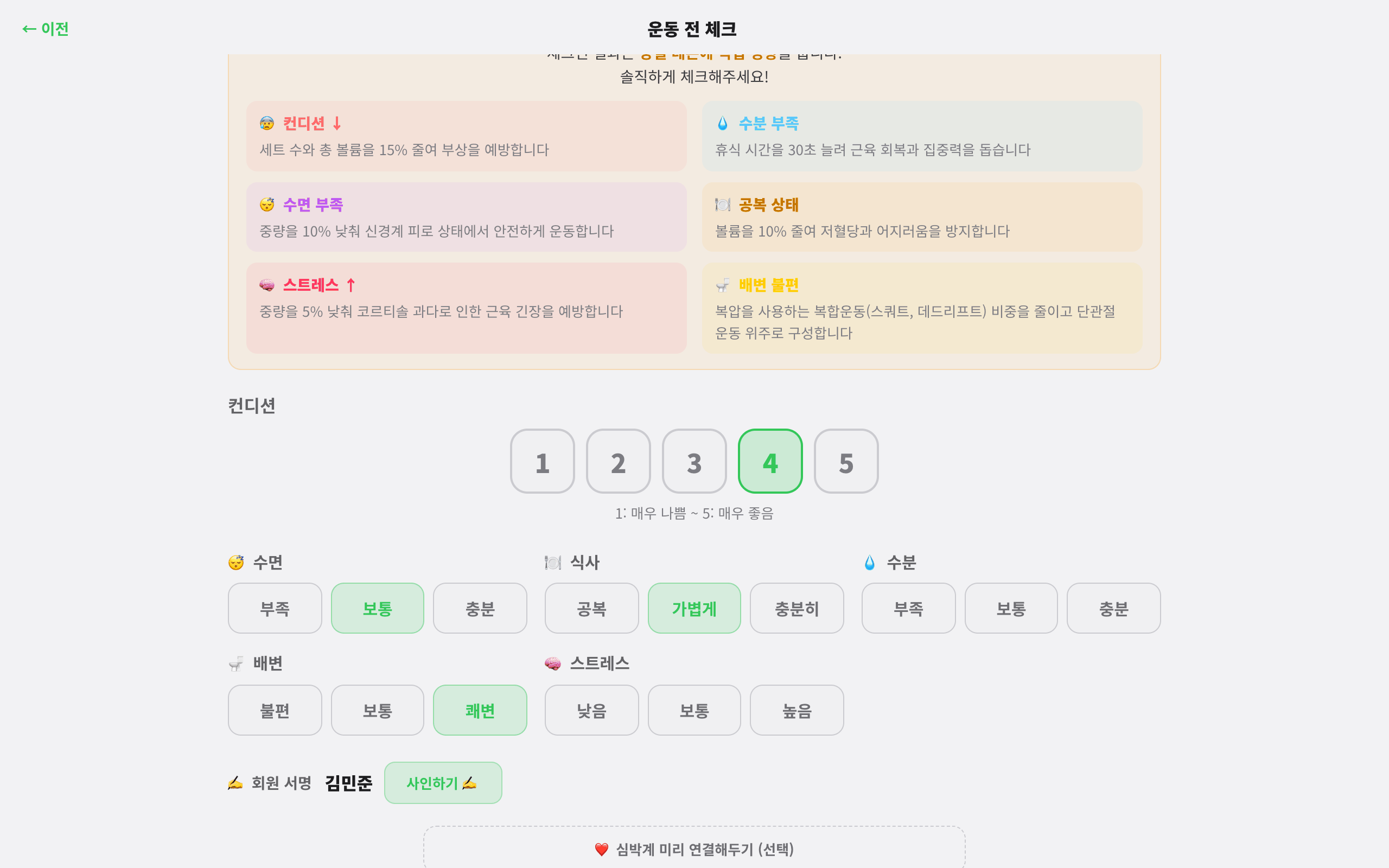This screenshot has width=1389, height=868.
Task: Click the scale hint 1: 매우 나쁨 ~ 5: 매우 좋음
Action: point(694,513)
